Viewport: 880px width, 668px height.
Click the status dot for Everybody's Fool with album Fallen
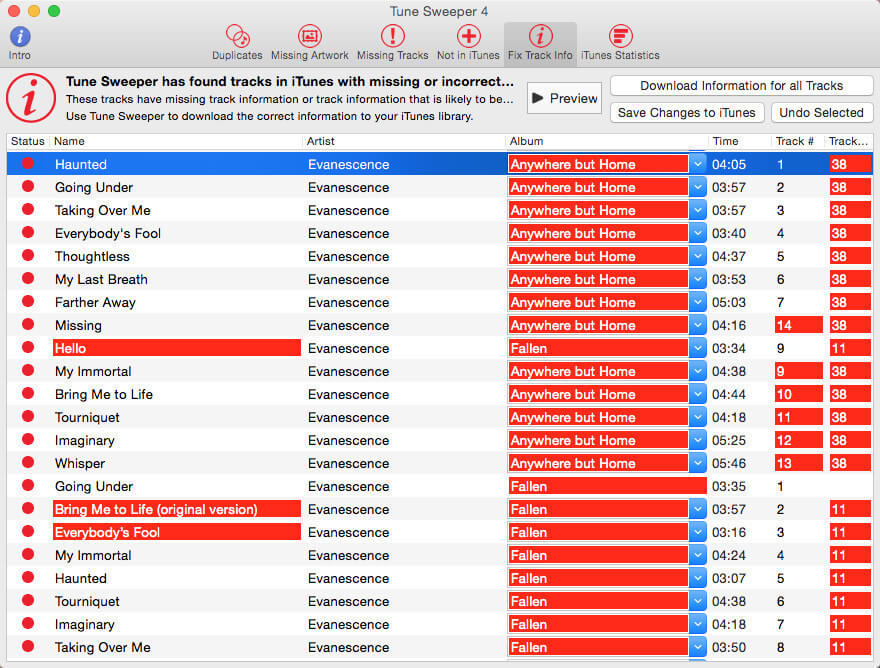click(x=28, y=532)
